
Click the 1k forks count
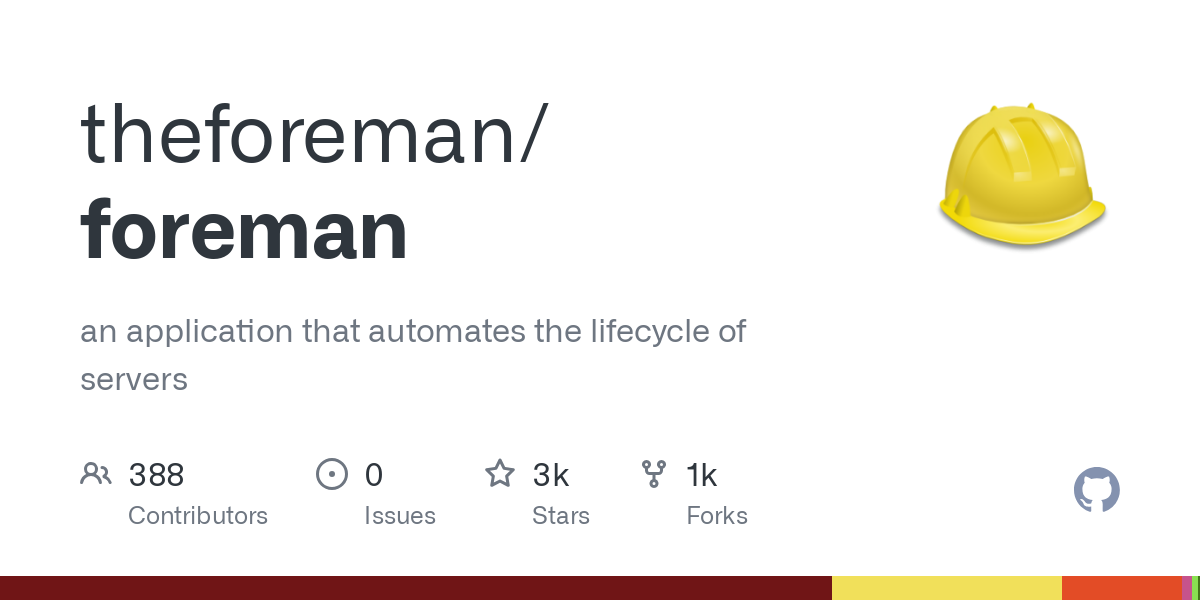[702, 475]
